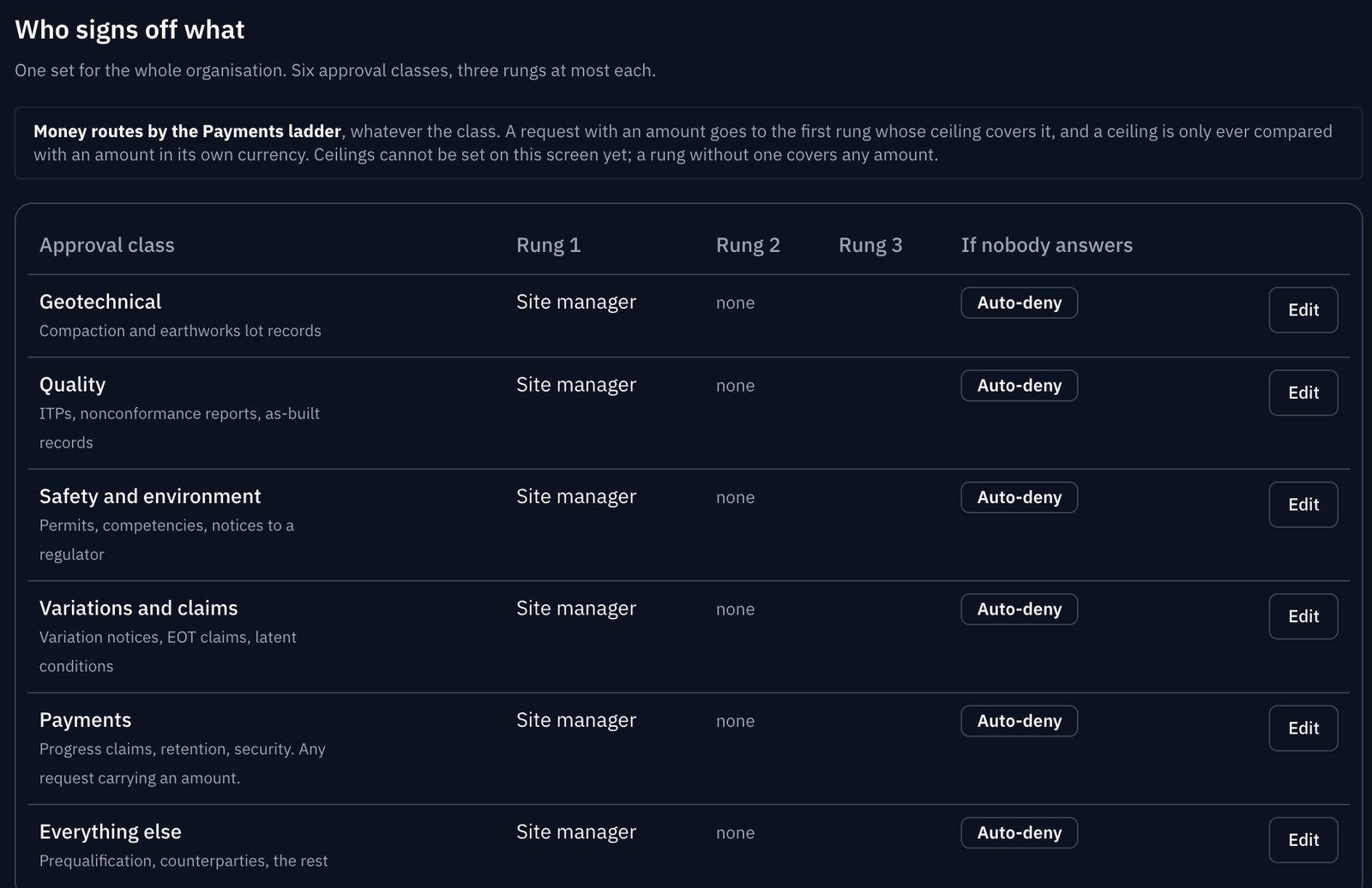Select the Quality class name

coord(72,385)
